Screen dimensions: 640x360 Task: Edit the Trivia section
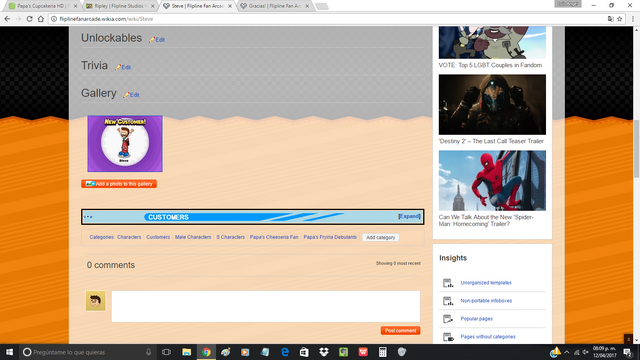point(123,67)
